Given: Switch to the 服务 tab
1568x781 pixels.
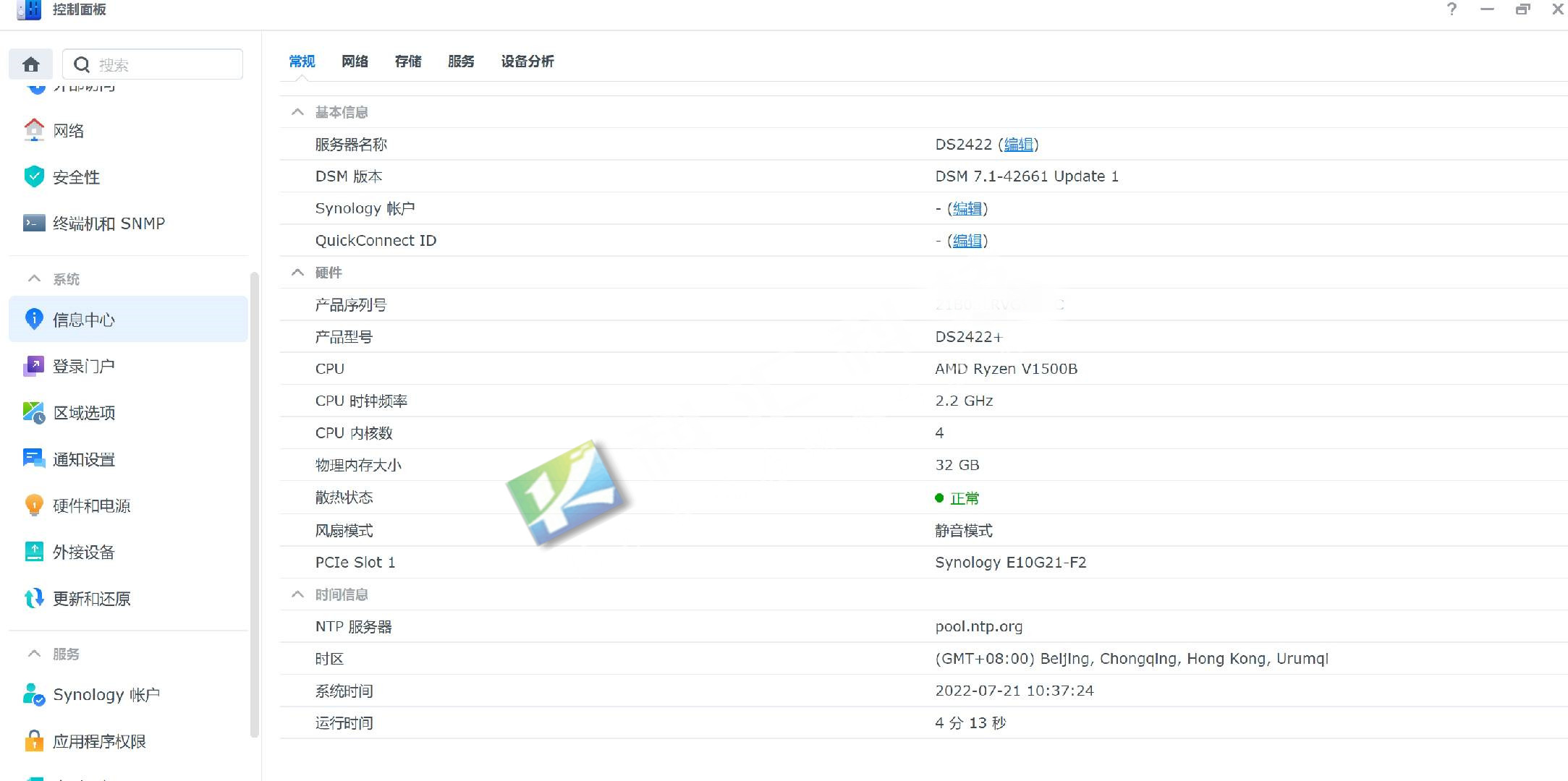Looking at the screenshot, I should tap(461, 61).
